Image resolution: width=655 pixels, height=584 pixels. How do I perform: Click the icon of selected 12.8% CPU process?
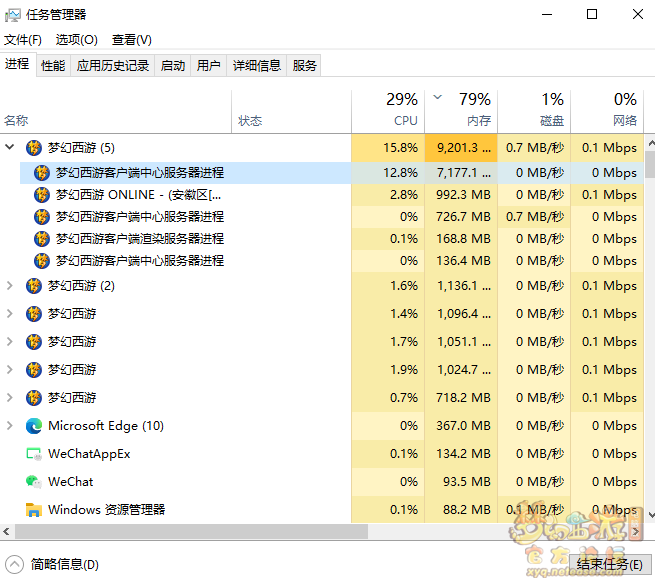click(x=42, y=173)
